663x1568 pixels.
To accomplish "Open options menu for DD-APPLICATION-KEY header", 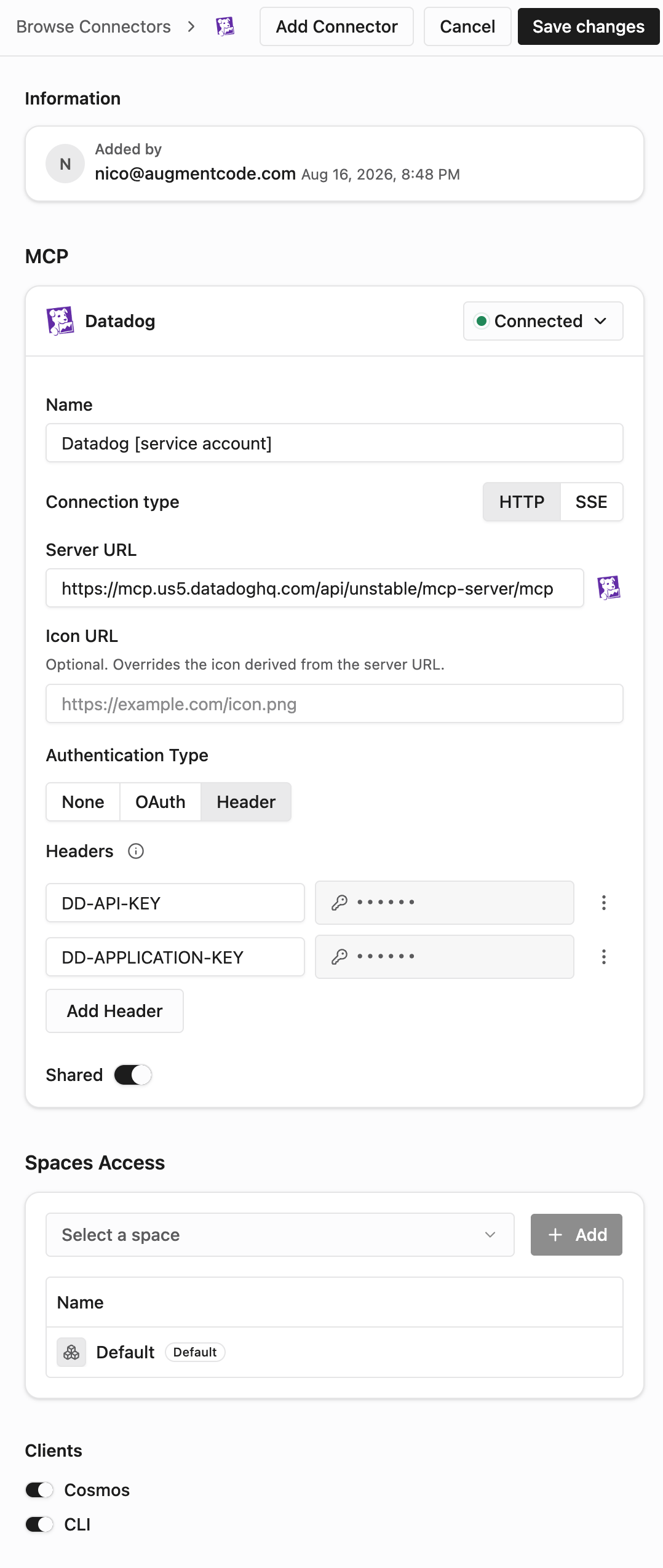I will [604, 957].
